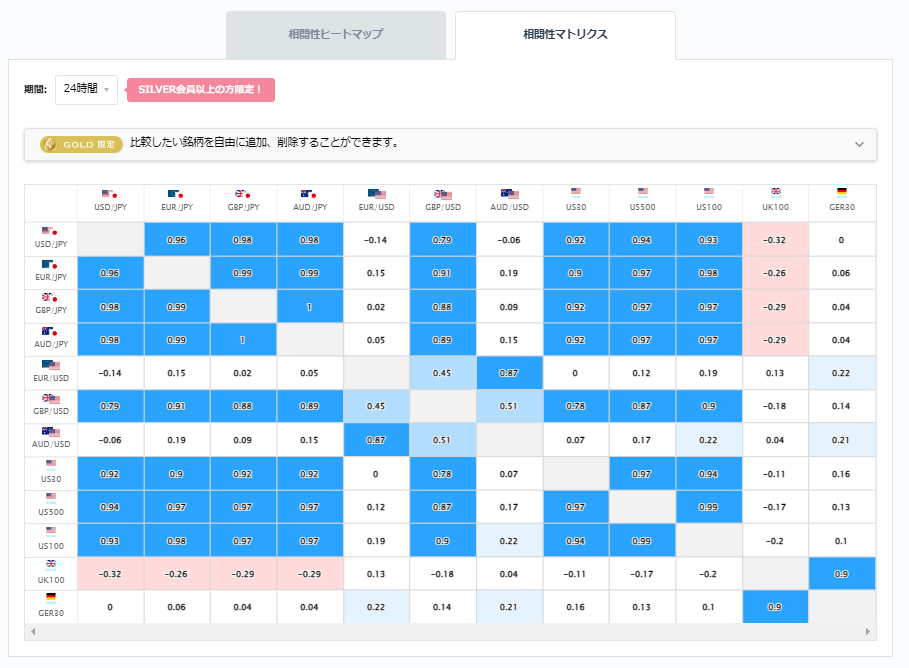Click the 0.79 cell in USD/JPY row
The image size is (909, 668).
pyautogui.click(x=442, y=239)
